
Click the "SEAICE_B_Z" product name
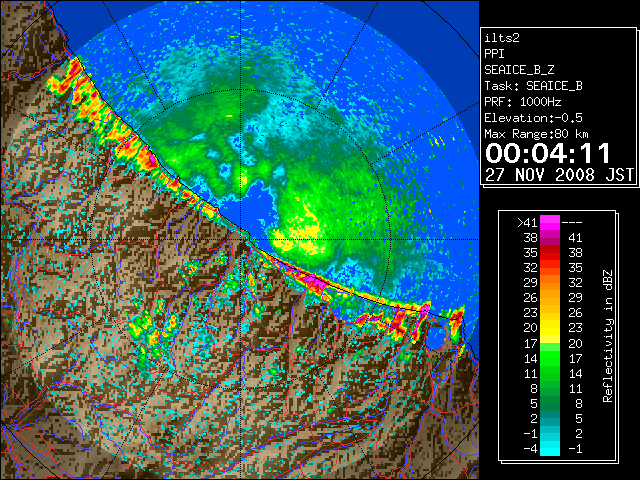[519, 70]
